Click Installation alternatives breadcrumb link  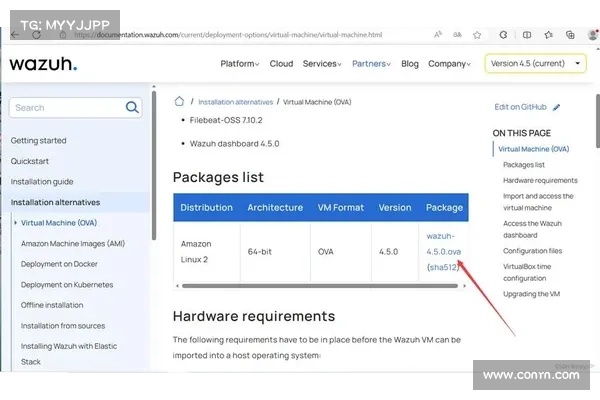click(235, 102)
